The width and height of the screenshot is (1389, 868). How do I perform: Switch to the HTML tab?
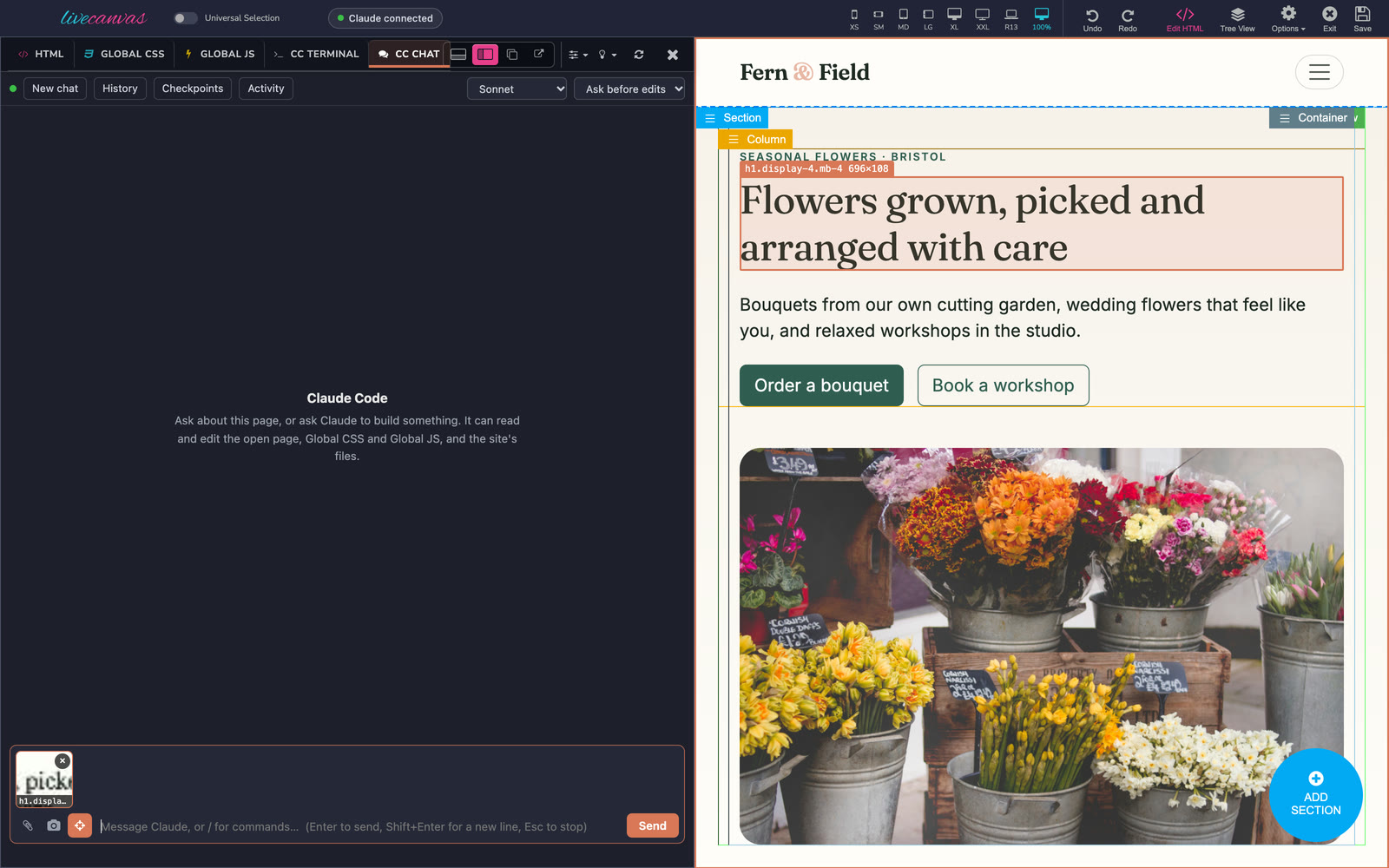click(x=42, y=54)
